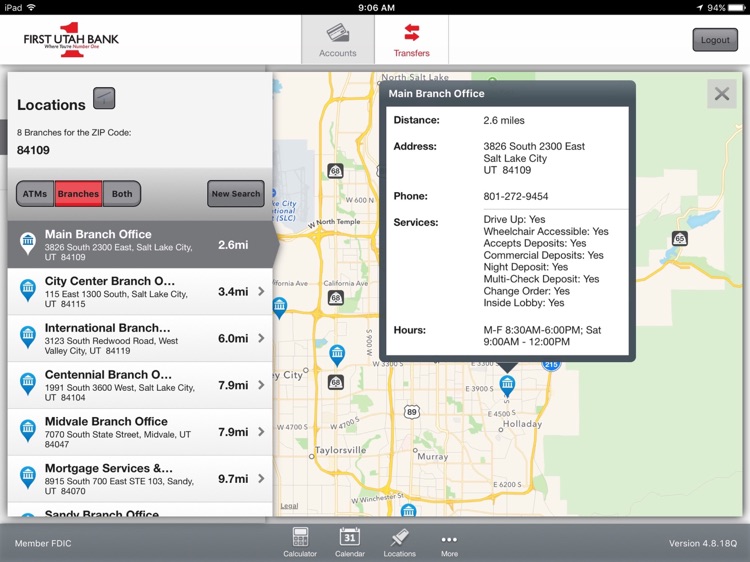This screenshot has width=750, height=562.
Task: Open the Transfers tab
Action: [411, 40]
